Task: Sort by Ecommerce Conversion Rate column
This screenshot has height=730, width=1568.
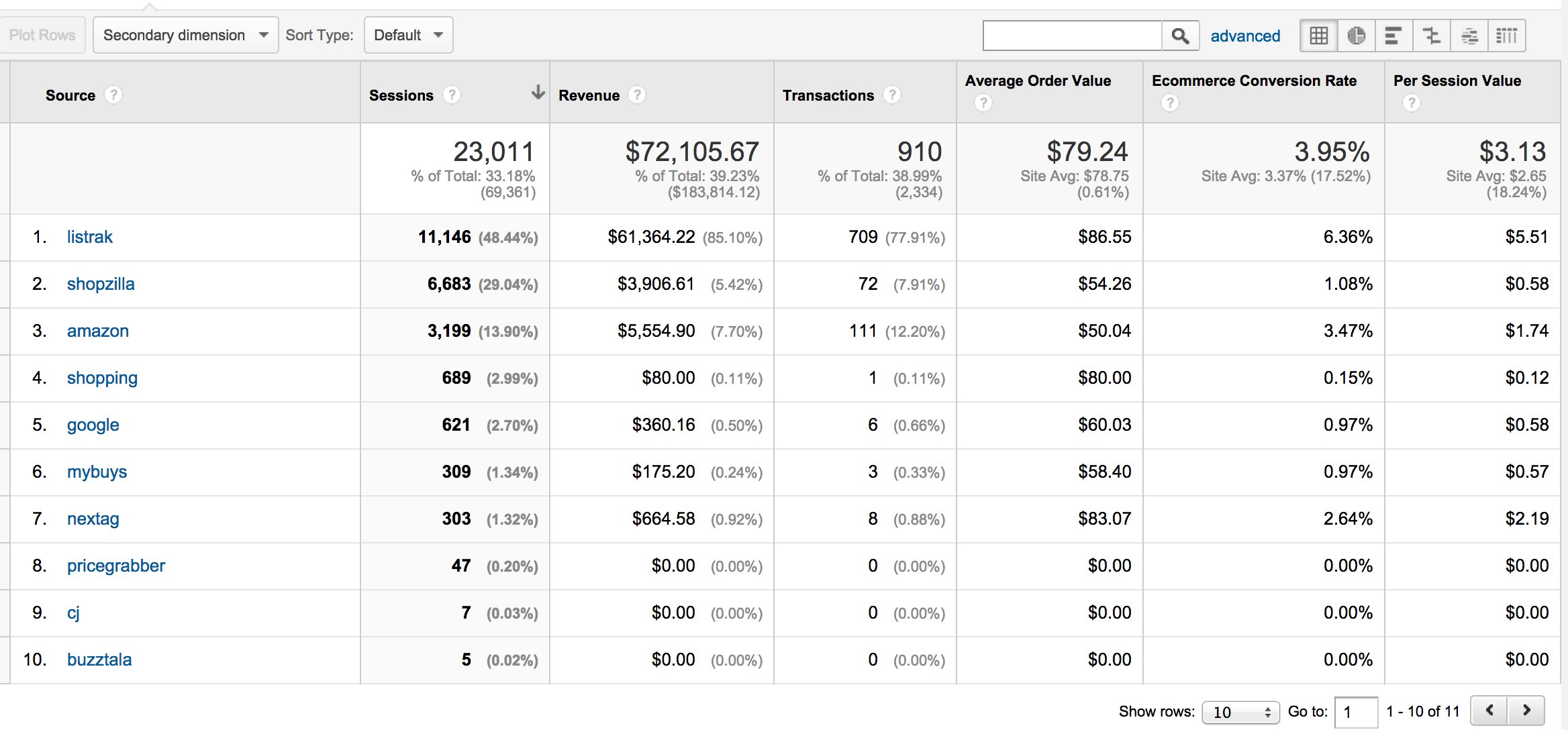Action: click(1254, 81)
